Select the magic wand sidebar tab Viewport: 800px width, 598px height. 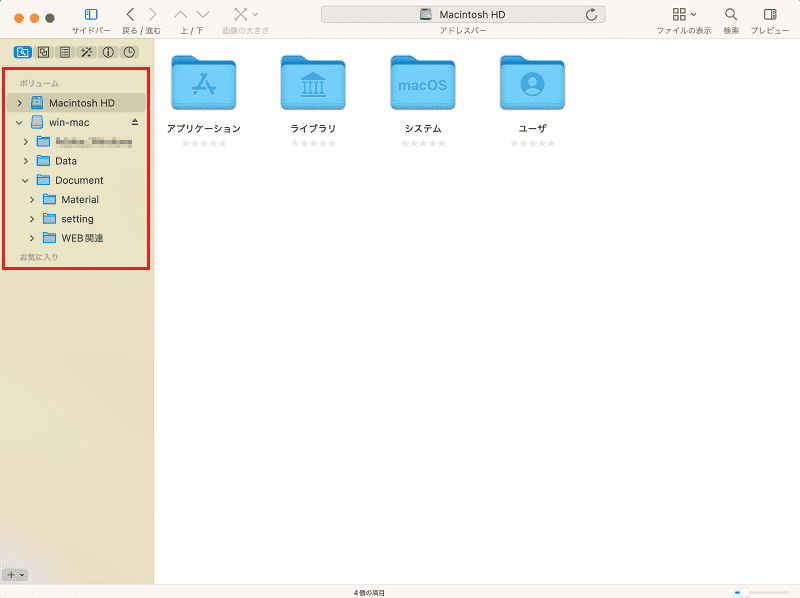(x=87, y=52)
